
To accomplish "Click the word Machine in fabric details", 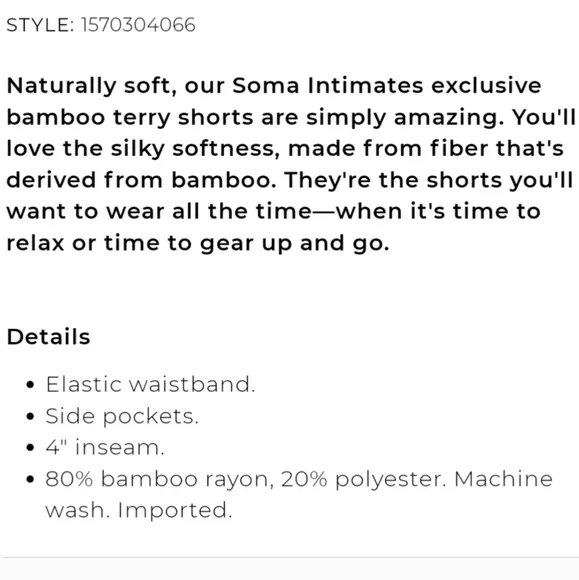I will pyautogui.click(x=503, y=479).
